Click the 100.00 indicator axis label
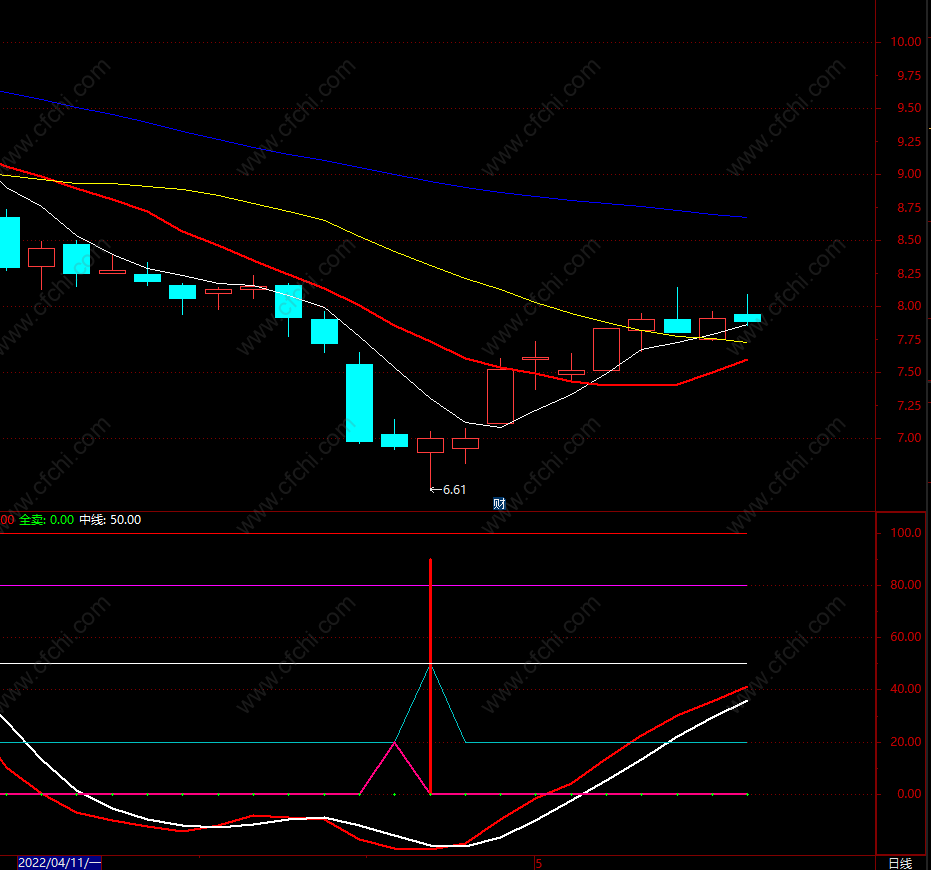 (905, 533)
